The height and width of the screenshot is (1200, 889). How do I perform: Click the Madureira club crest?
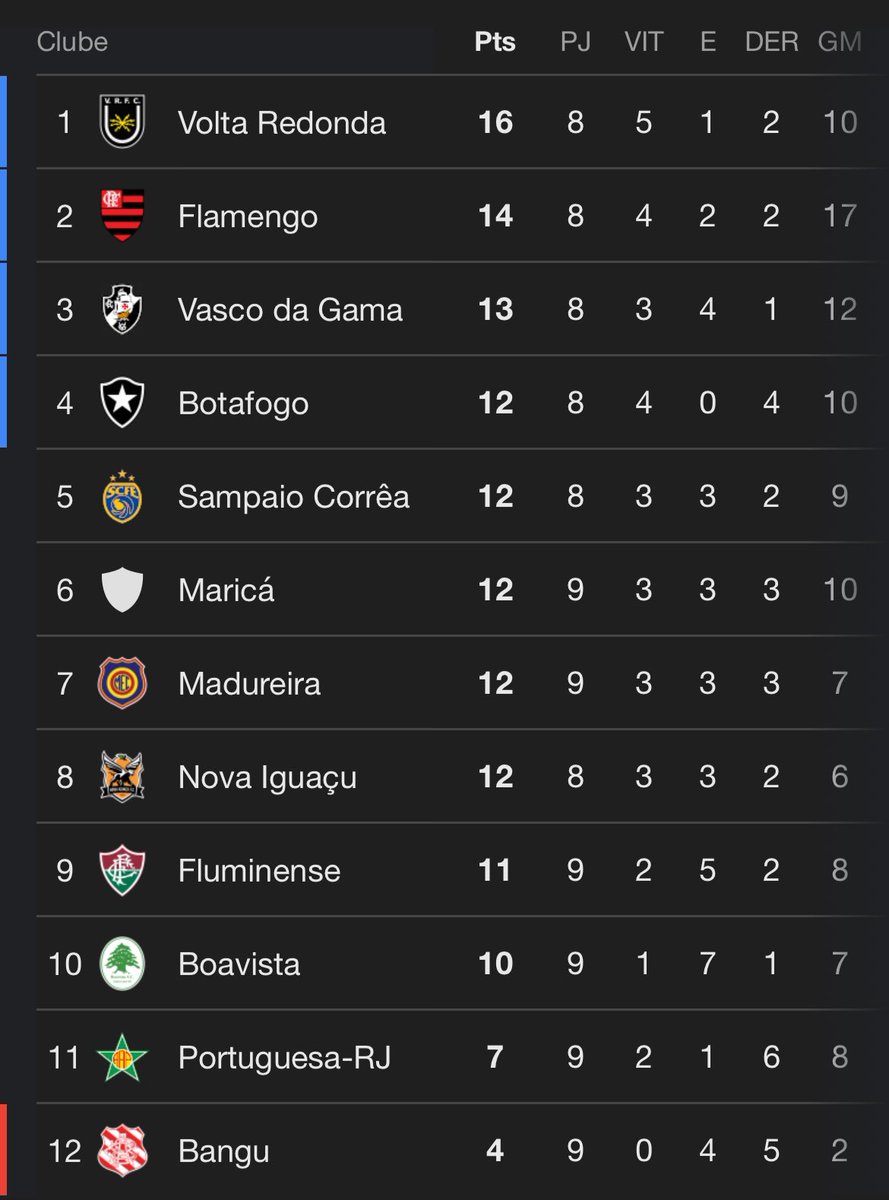123,683
